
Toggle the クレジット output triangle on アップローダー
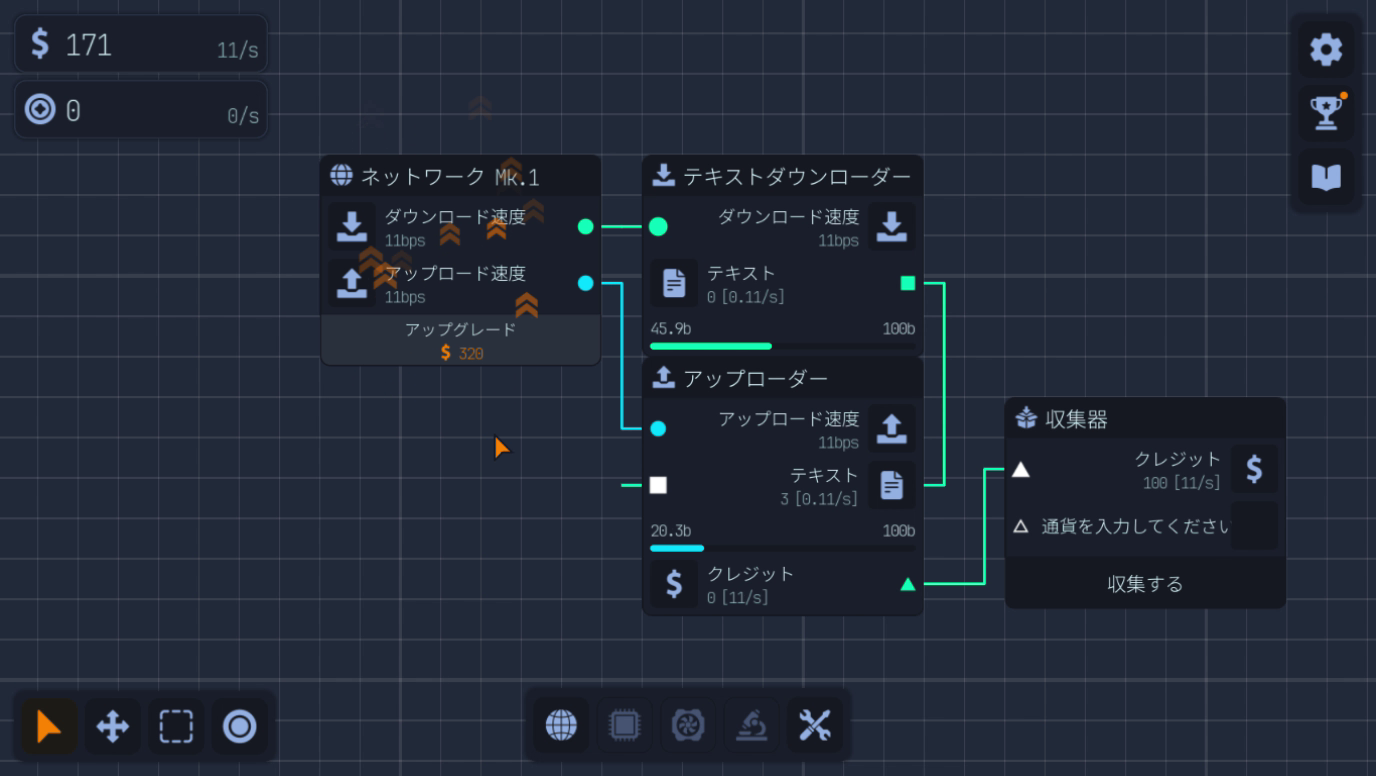(x=906, y=584)
